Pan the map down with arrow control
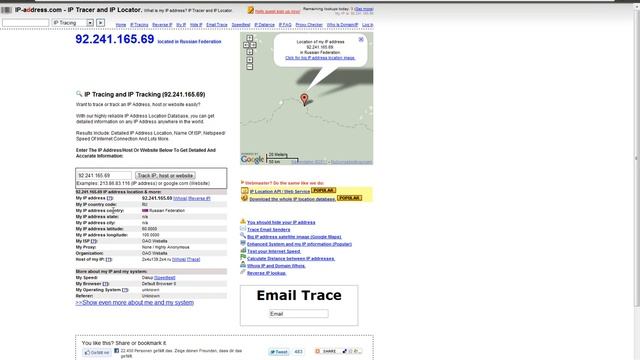 249,52
